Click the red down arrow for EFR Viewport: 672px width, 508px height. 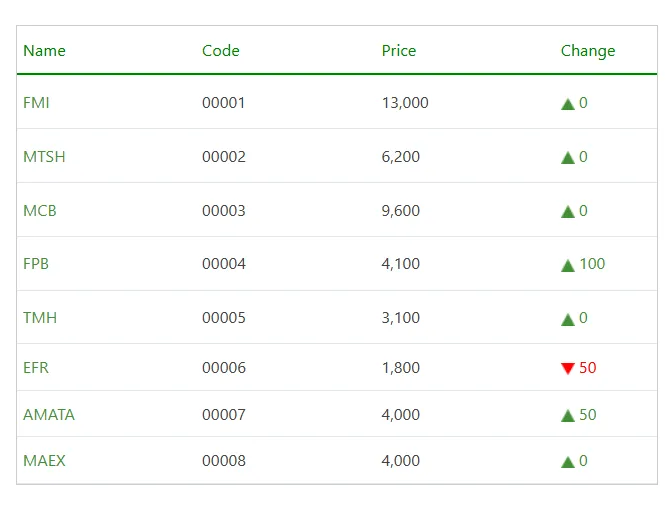(x=568, y=368)
